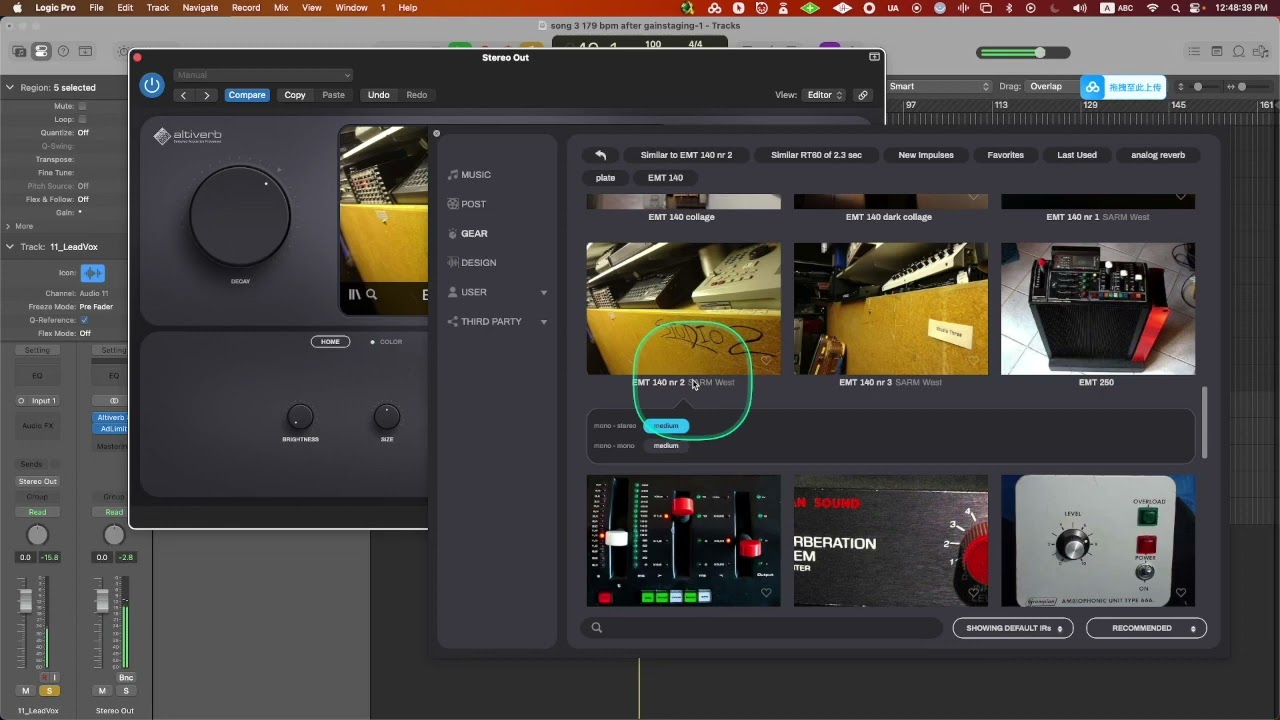Toggle Solo on the 11_LeadVox channel
This screenshot has height=720, width=1280.
point(49,691)
